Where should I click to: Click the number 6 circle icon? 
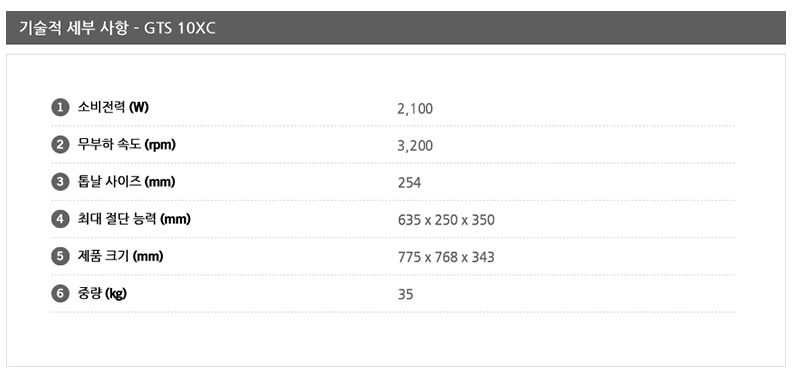click(60, 294)
